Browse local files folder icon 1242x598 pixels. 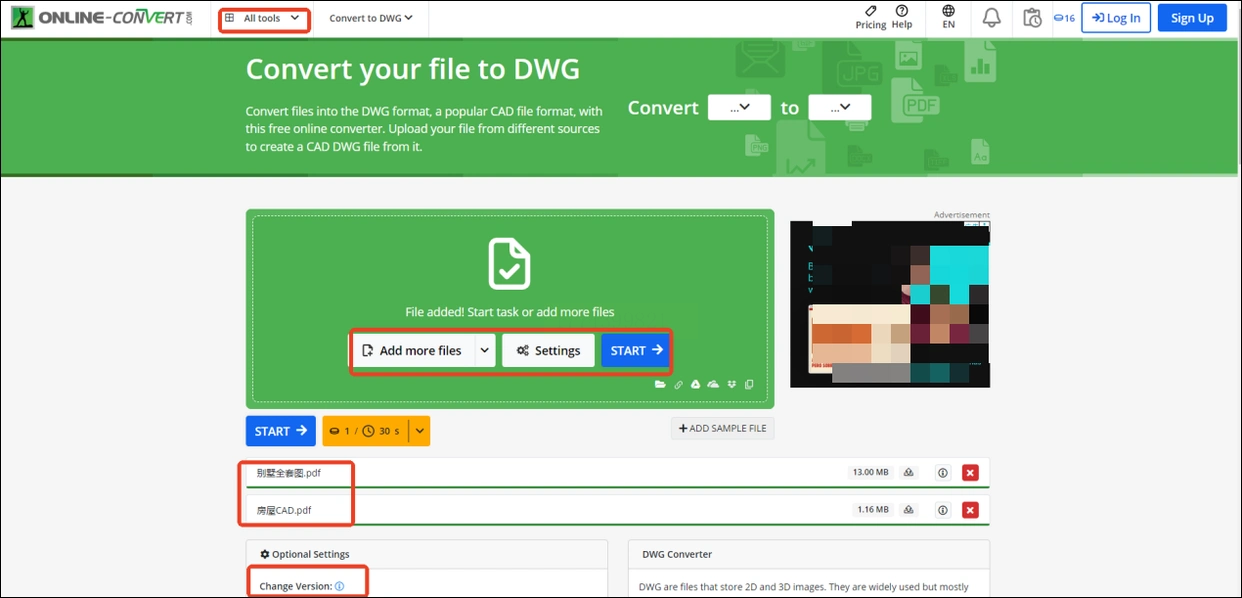pos(660,384)
